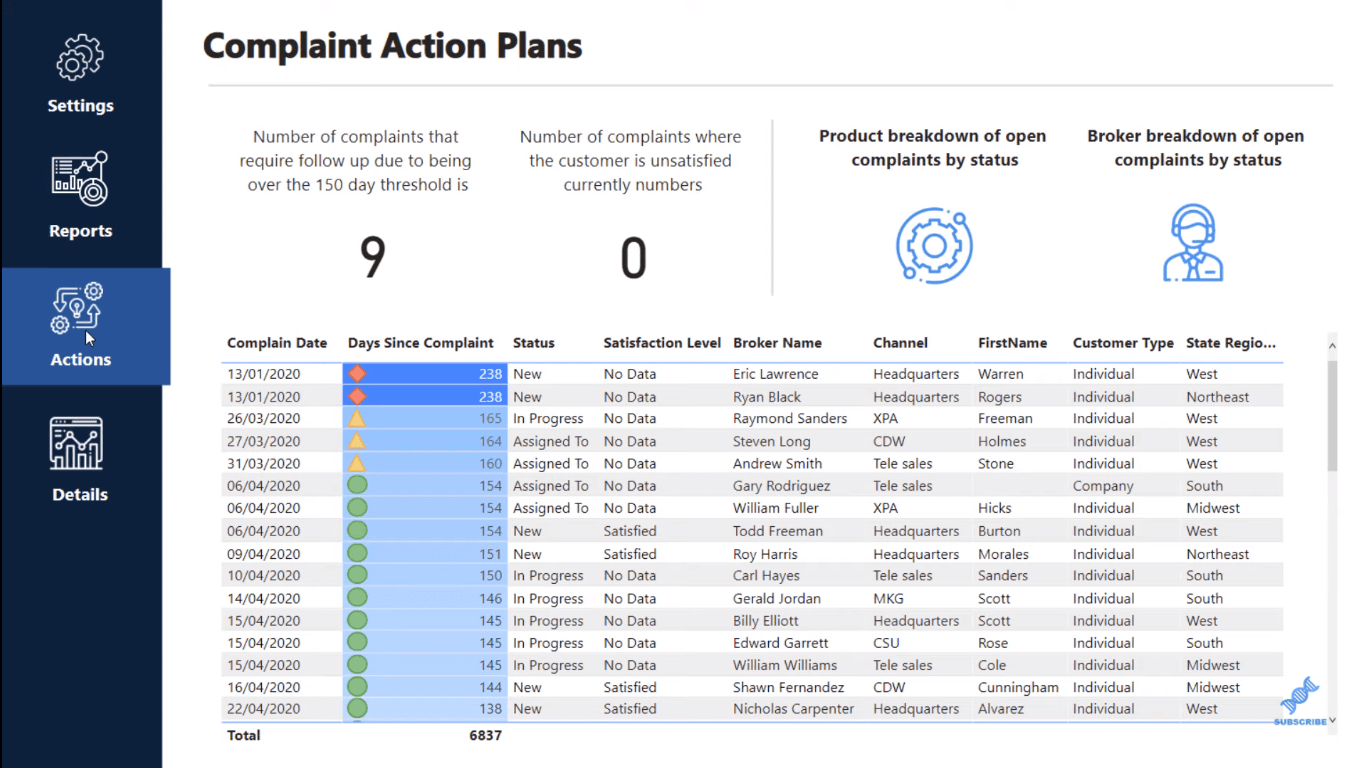Sort by Broker Name column header

click(x=777, y=343)
